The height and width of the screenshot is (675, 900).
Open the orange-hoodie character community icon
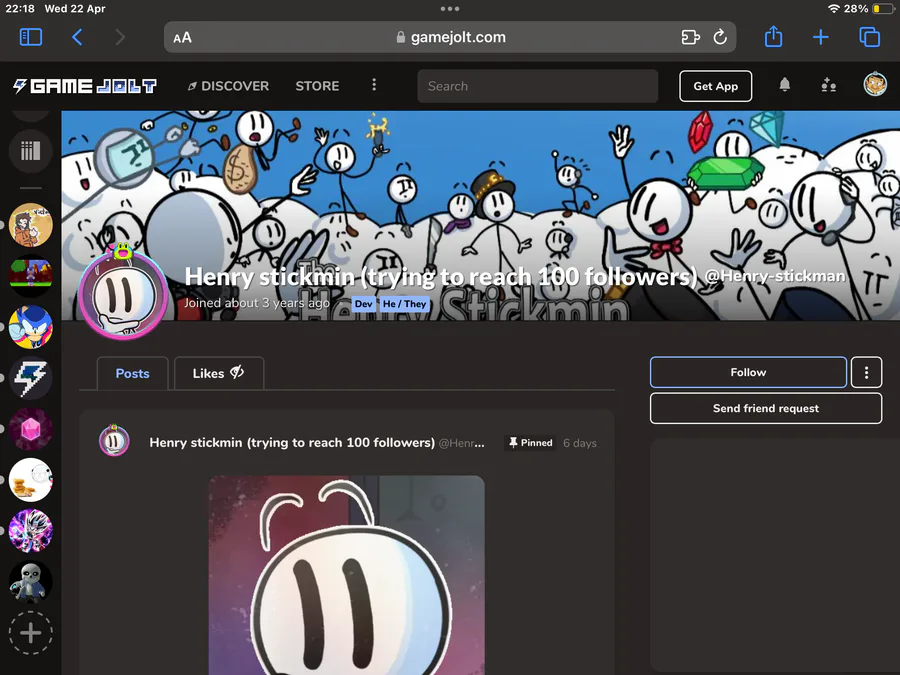[x=30, y=225]
